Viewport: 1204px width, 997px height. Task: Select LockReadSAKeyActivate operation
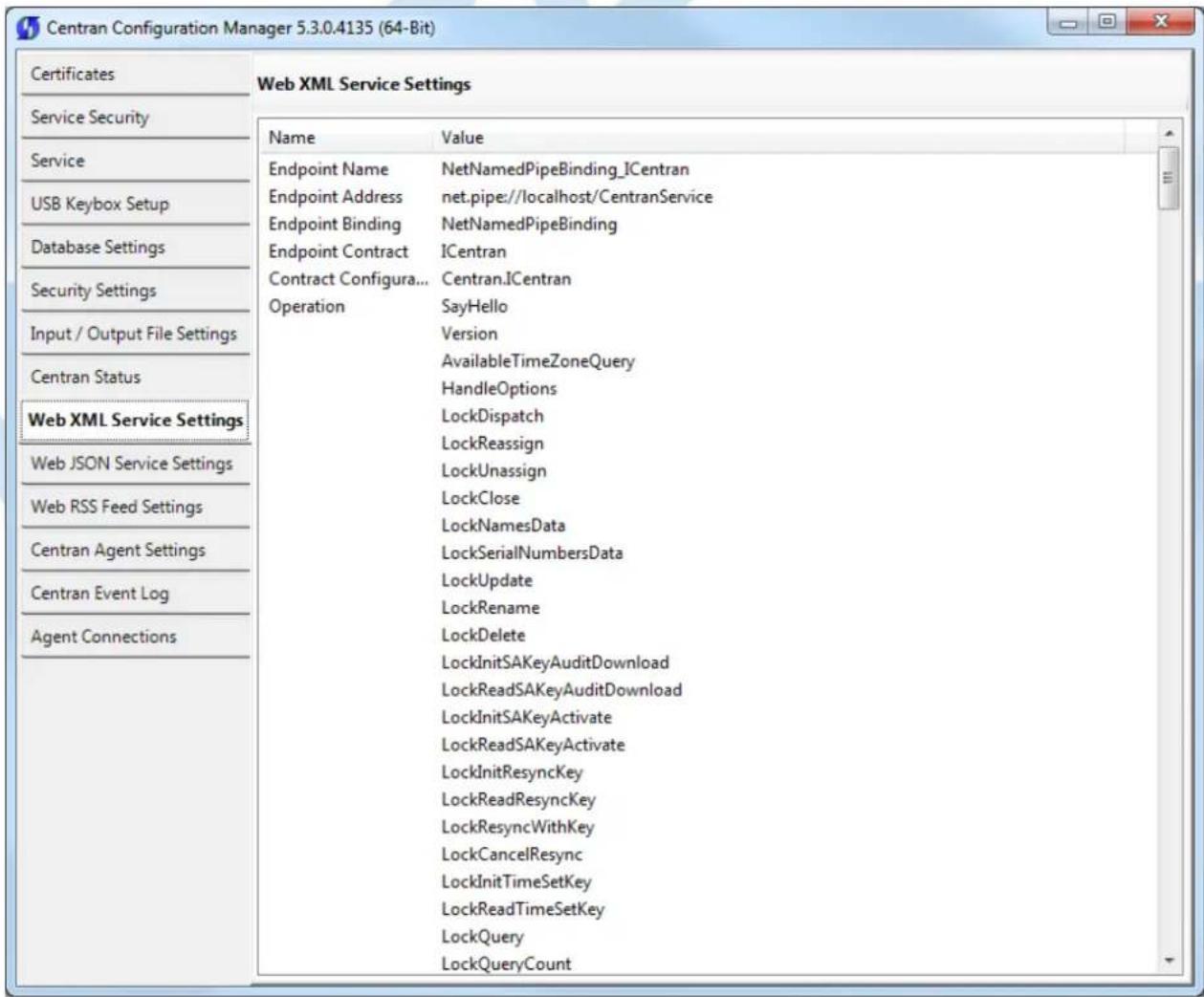point(533,745)
